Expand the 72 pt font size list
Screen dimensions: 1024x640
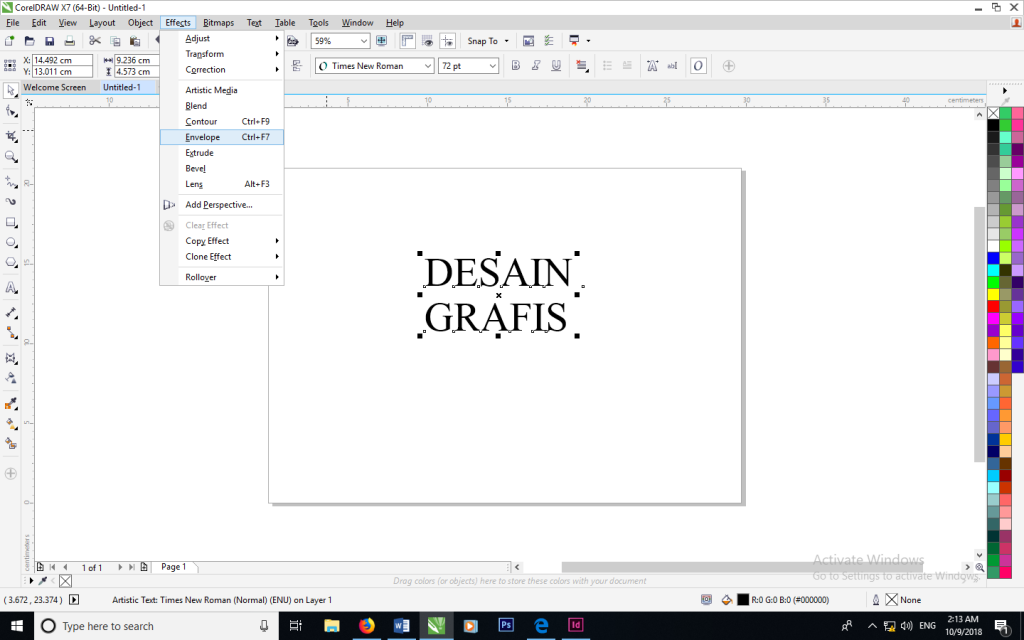click(x=492, y=66)
